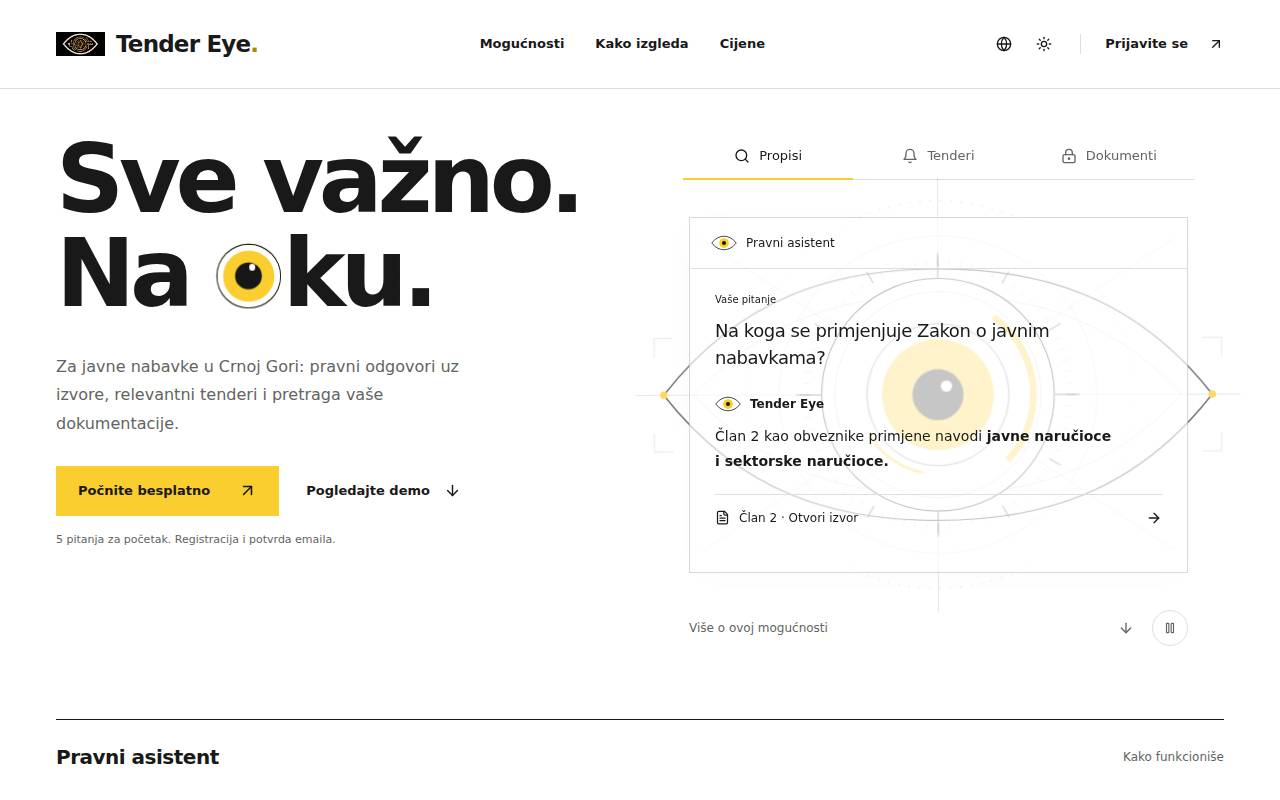This screenshot has width=1280, height=800.
Task: Click the eye icon next to Pravni asistent header
Action: (x=724, y=243)
